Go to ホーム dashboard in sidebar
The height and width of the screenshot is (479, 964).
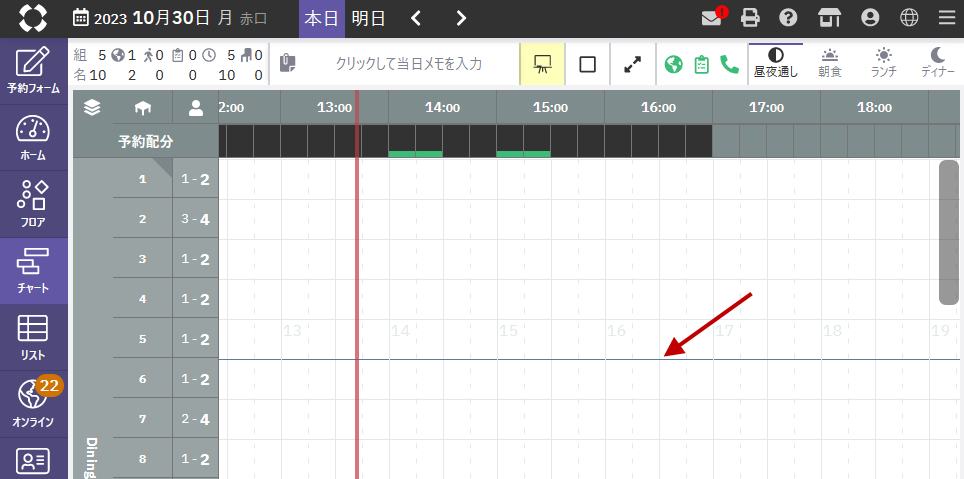(x=33, y=137)
